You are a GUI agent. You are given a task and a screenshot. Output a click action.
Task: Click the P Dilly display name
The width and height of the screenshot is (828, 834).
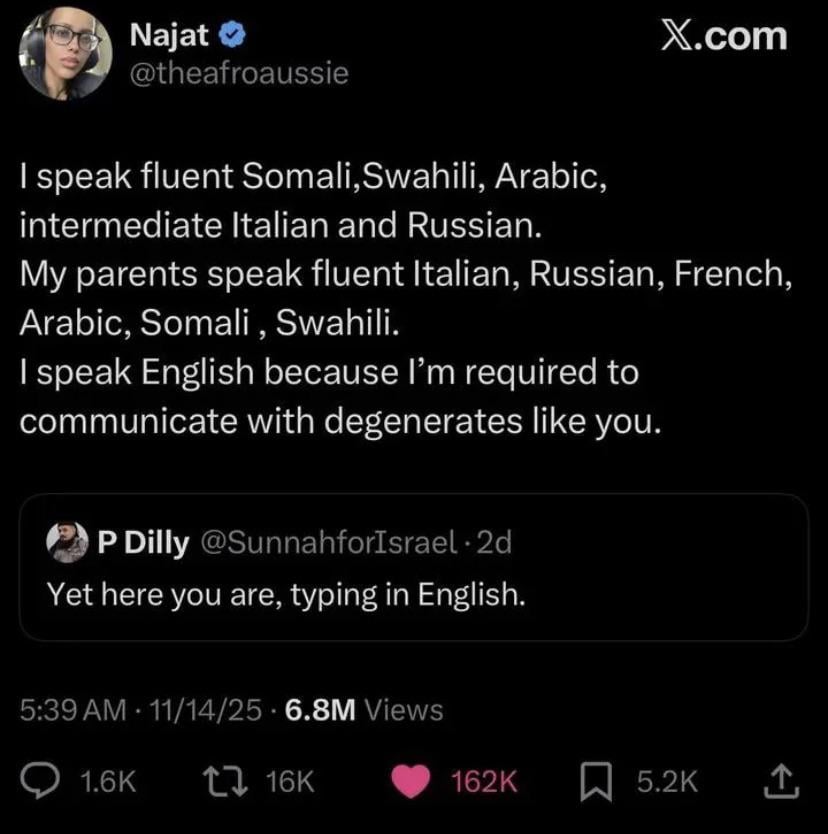[x=143, y=543]
